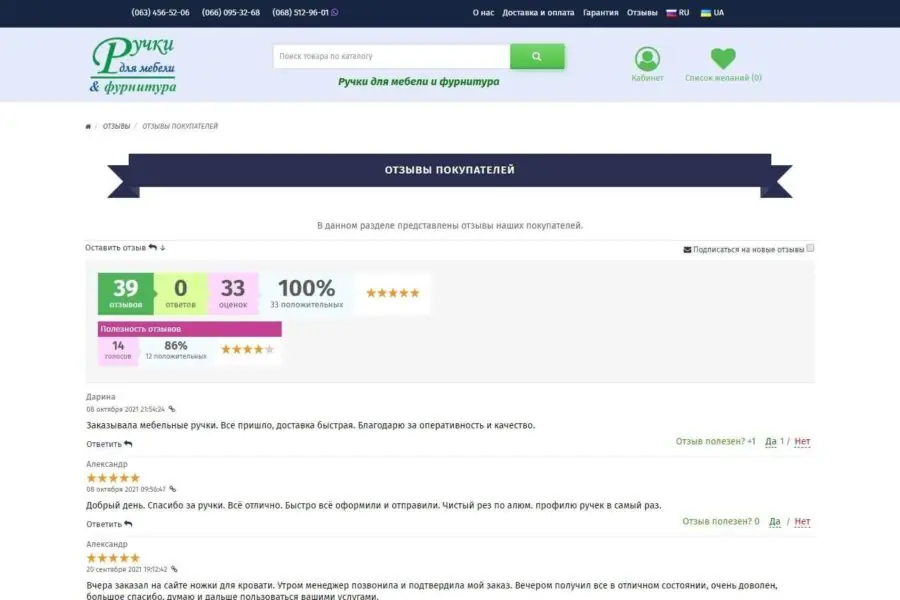Expand reply form under Дарина's review
This screenshot has width=900, height=600.
click(x=109, y=444)
